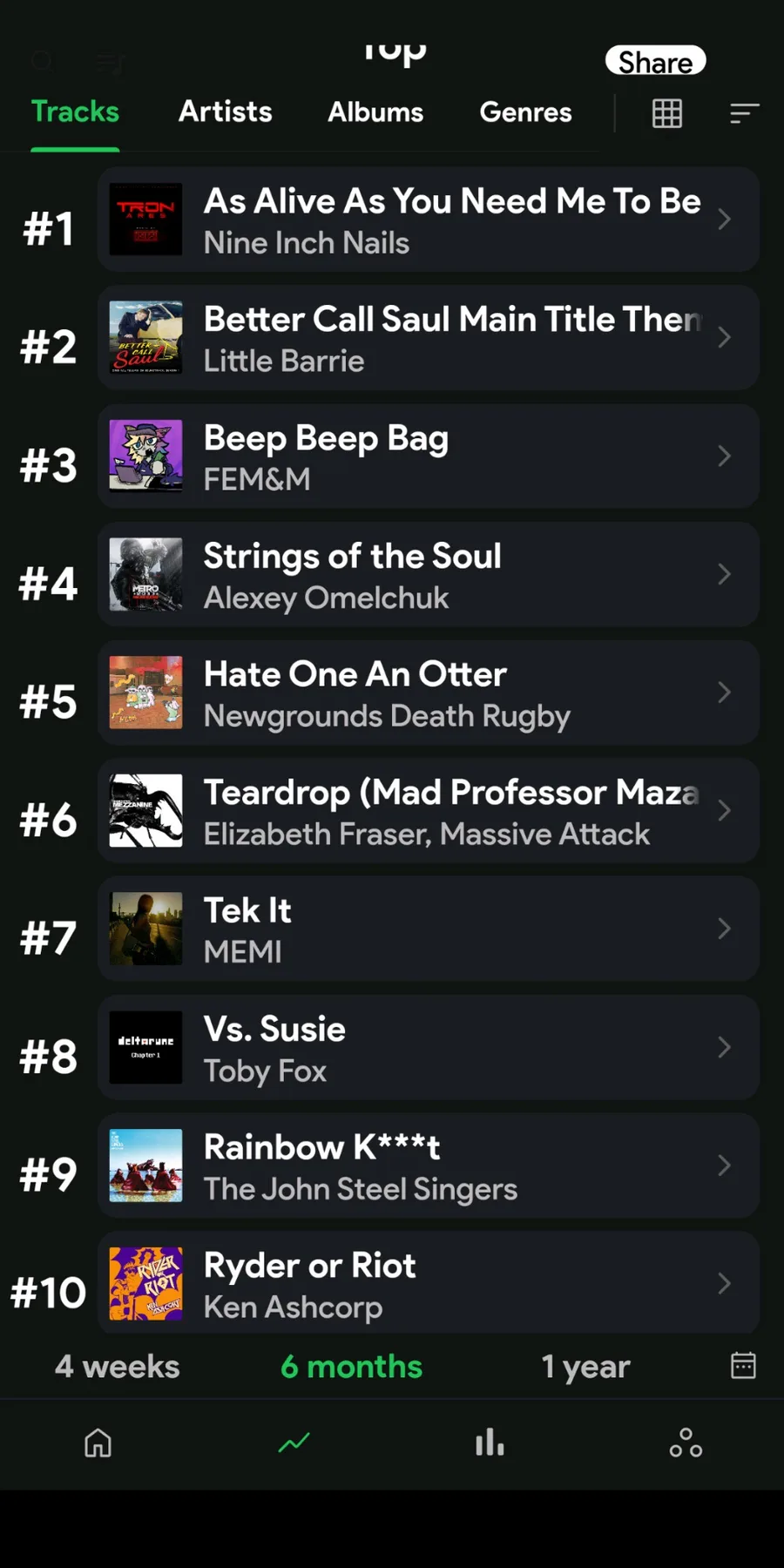Switch to the Genres tab

525,112
